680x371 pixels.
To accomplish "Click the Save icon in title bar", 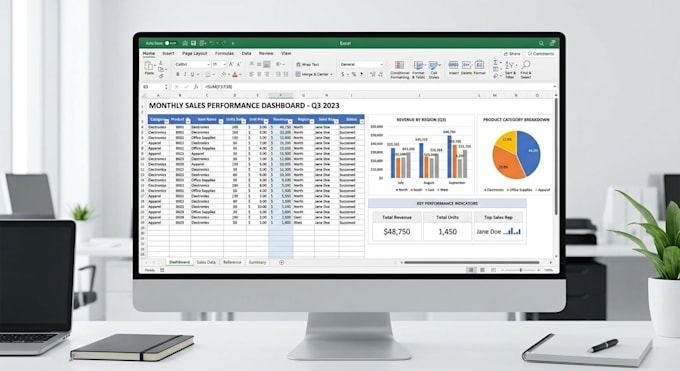I will point(193,43).
